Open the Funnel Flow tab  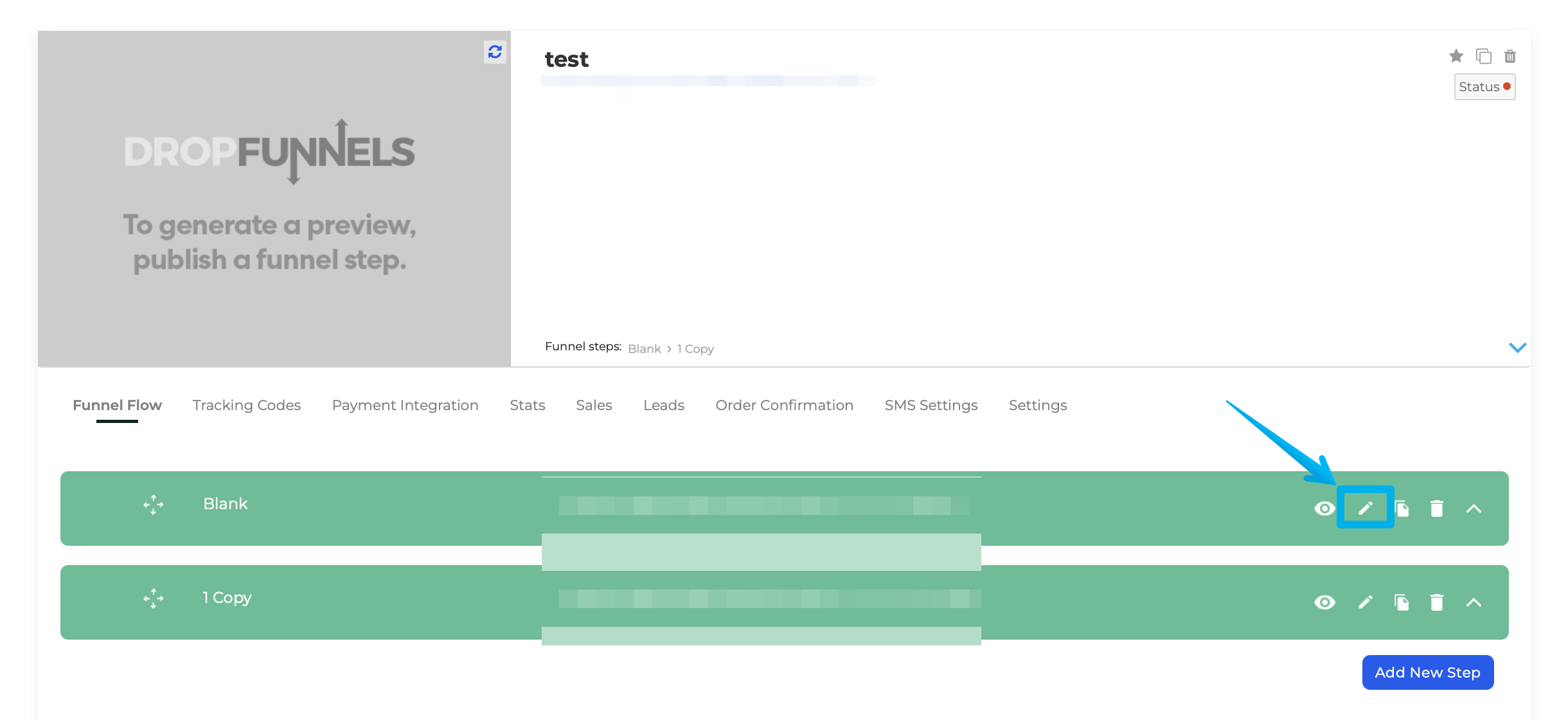click(x=117, y=405)
